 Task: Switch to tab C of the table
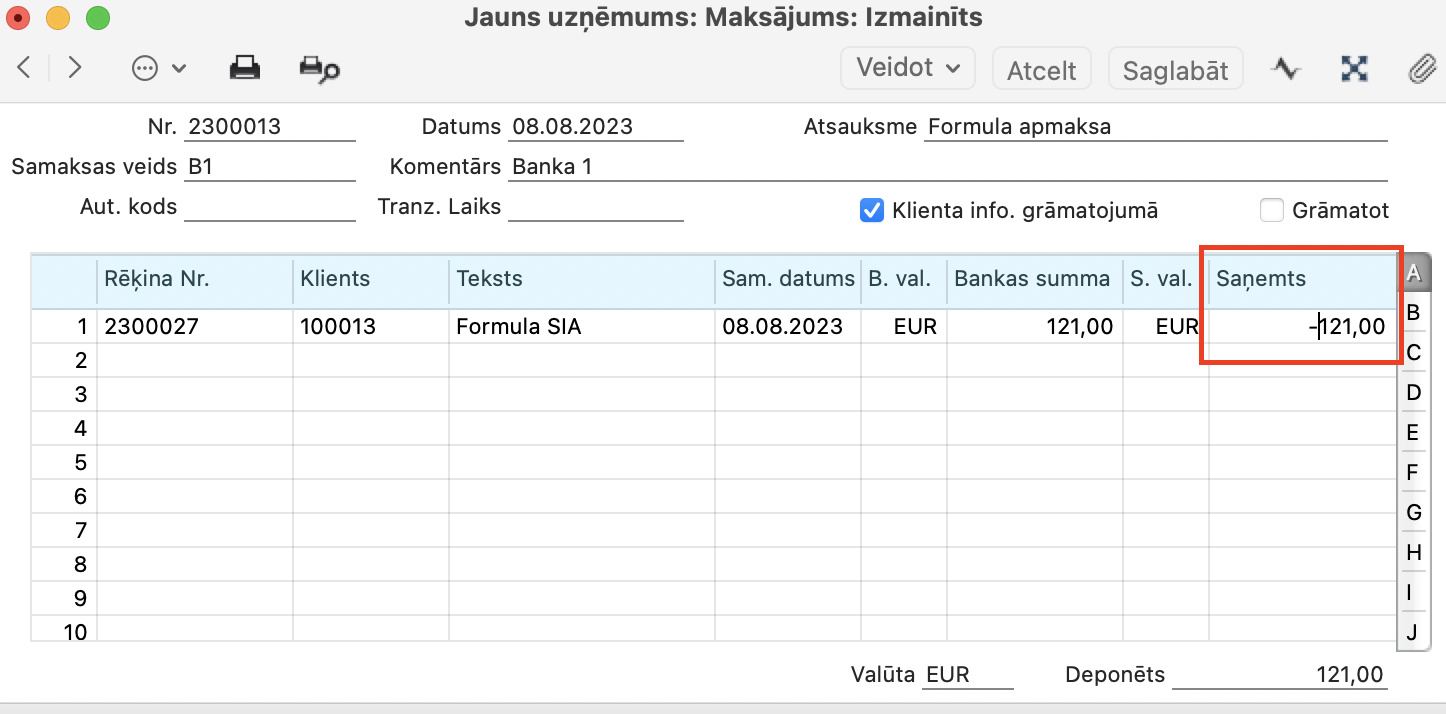(1413, 352)
